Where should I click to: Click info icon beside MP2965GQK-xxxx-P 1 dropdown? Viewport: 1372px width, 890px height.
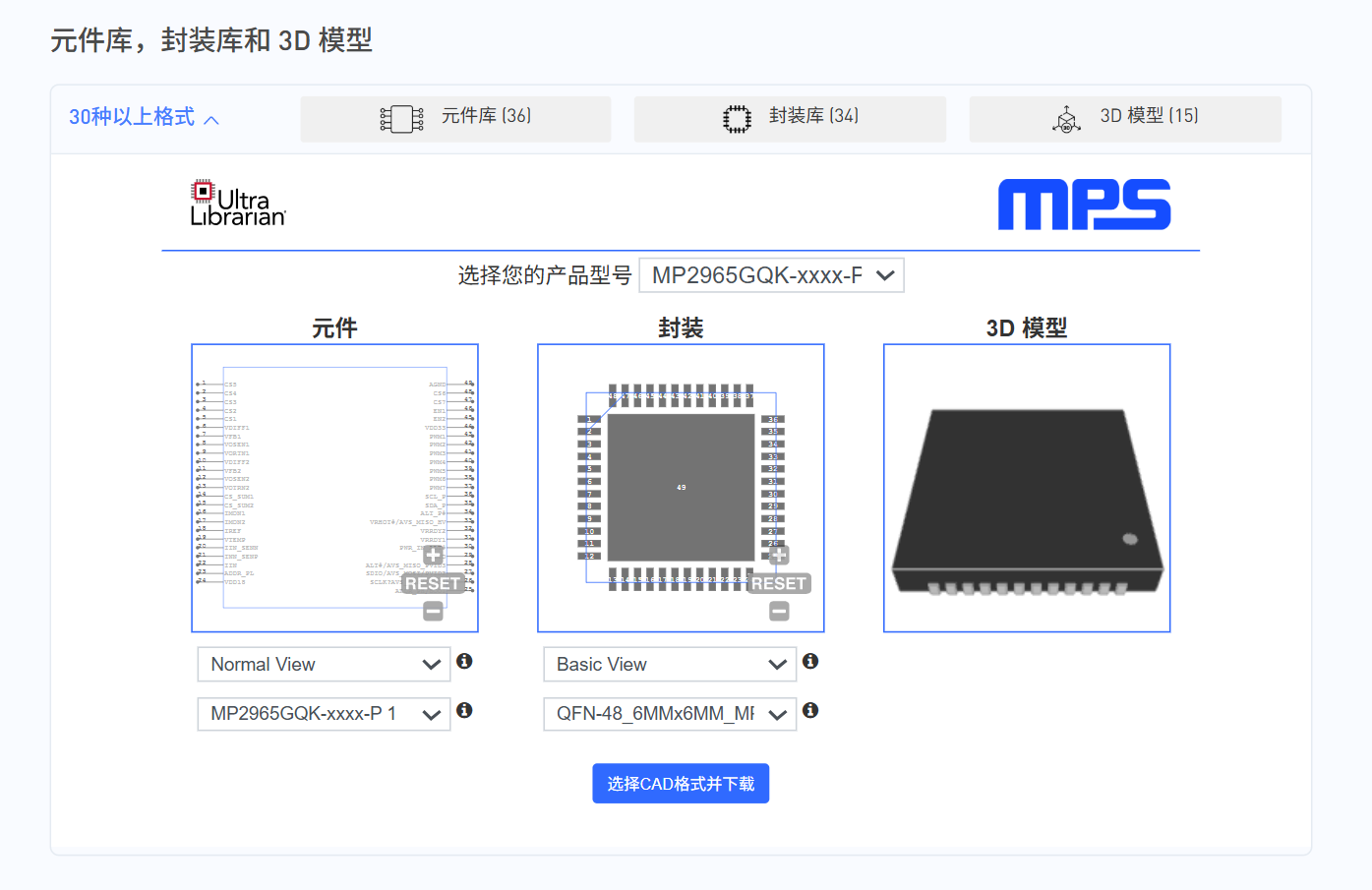[464, 711]
